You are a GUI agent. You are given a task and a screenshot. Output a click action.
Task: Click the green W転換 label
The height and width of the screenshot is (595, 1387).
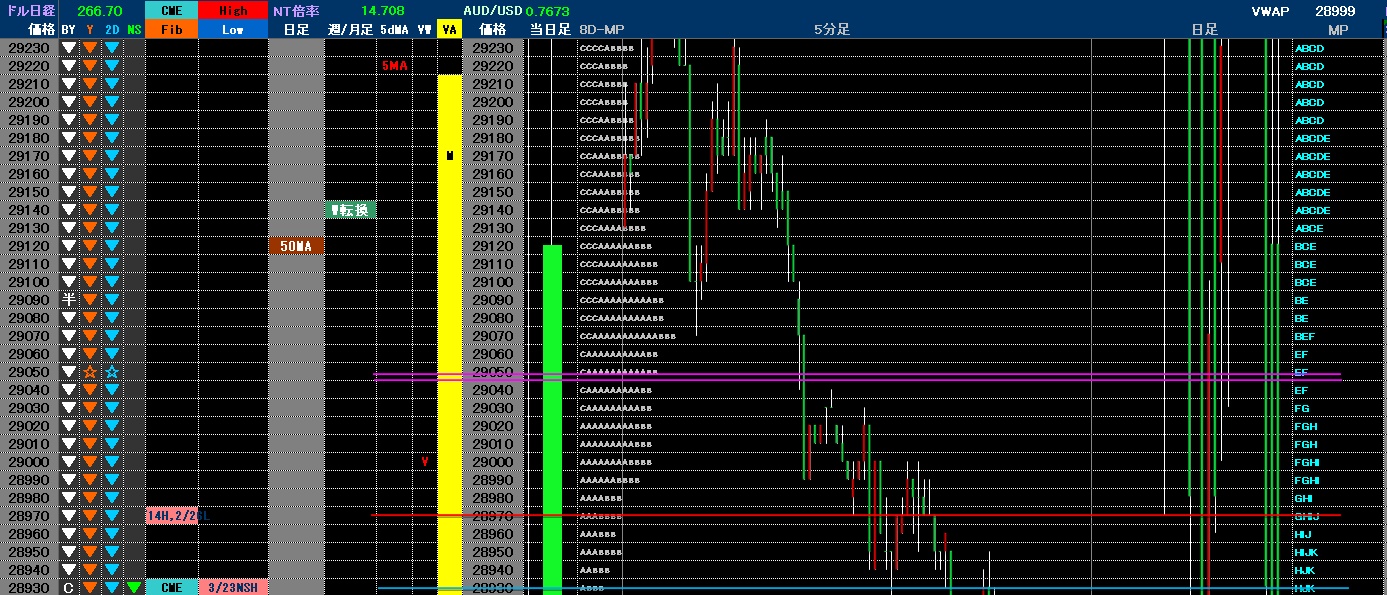(x=351, y=210)
